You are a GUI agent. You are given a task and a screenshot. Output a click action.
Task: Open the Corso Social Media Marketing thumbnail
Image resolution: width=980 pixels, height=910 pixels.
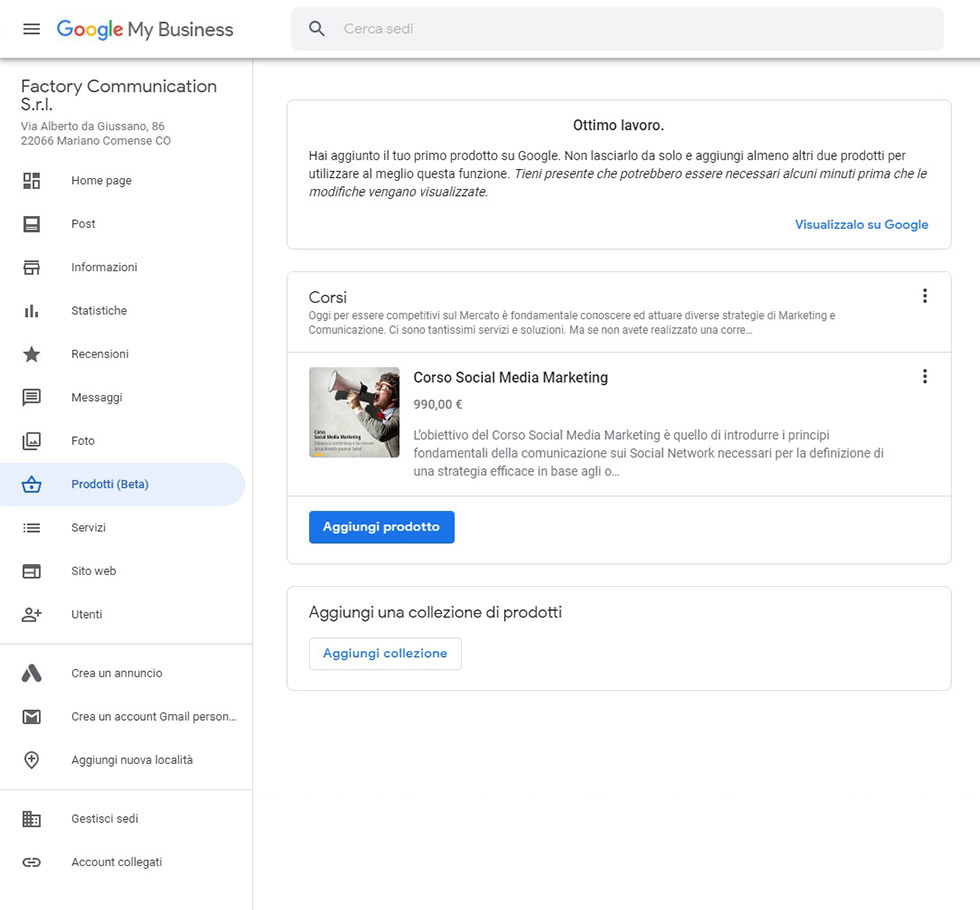pyautogui.click(x=354, y=412)
